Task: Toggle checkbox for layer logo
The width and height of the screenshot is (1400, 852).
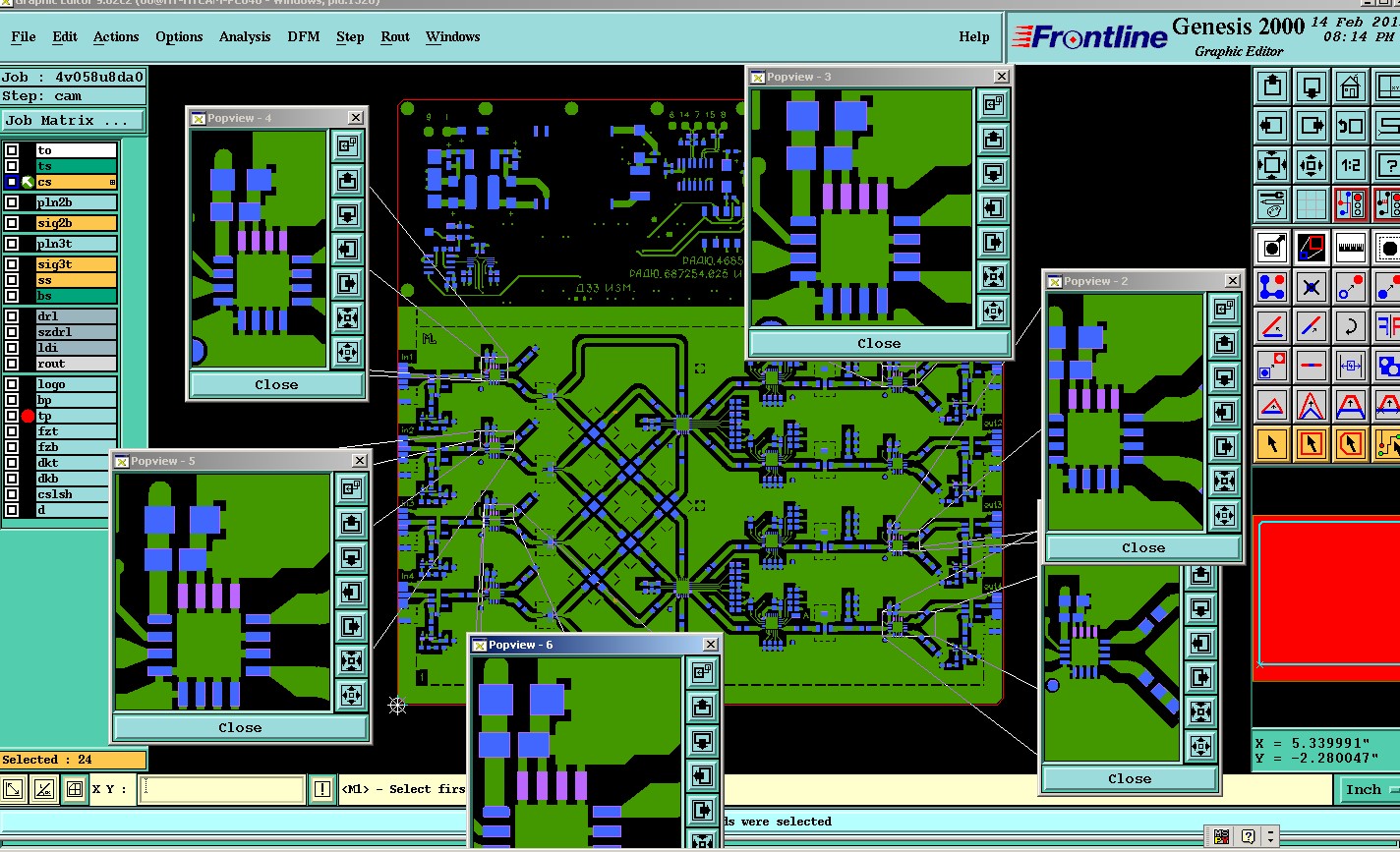Action: [12, 384]
